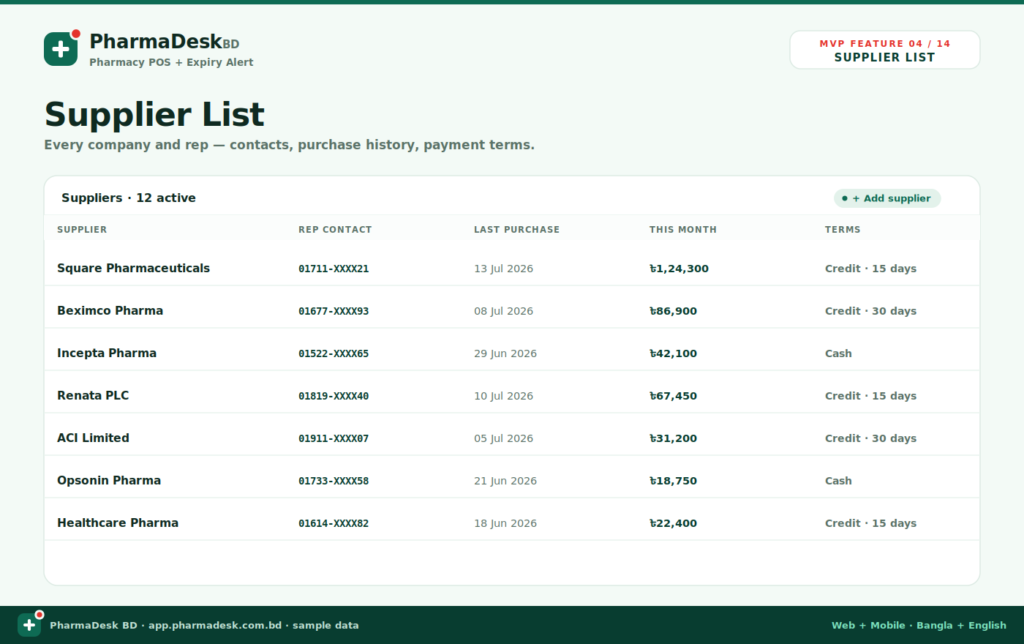
Task: Click rep contact 01819-XXXX40
Action: (x=333, y=396)
